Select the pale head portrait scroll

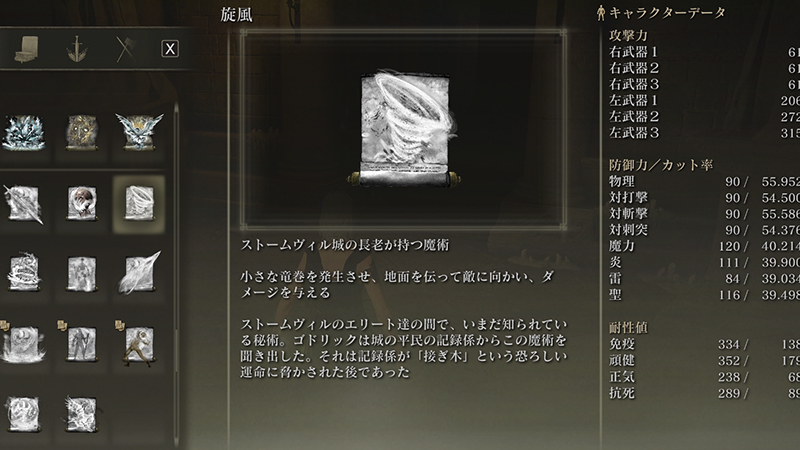82,203
